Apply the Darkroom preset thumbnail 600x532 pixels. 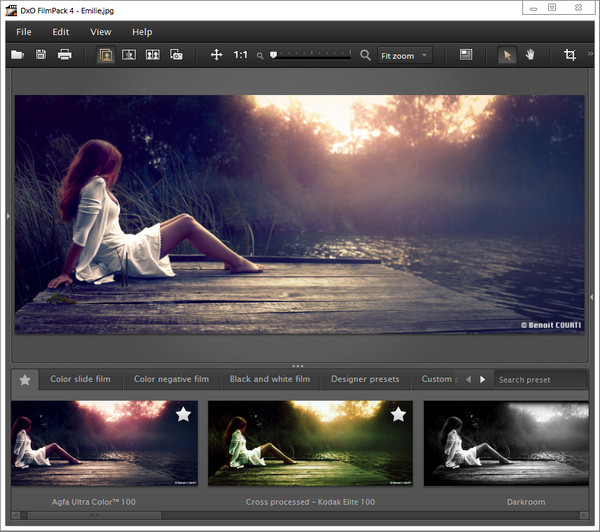point(506,443)
